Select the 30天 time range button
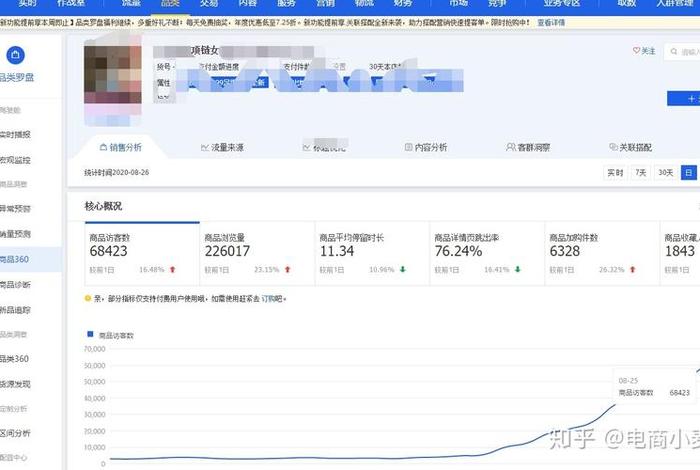This screenshot has height=470, width=700. (666, 172)
